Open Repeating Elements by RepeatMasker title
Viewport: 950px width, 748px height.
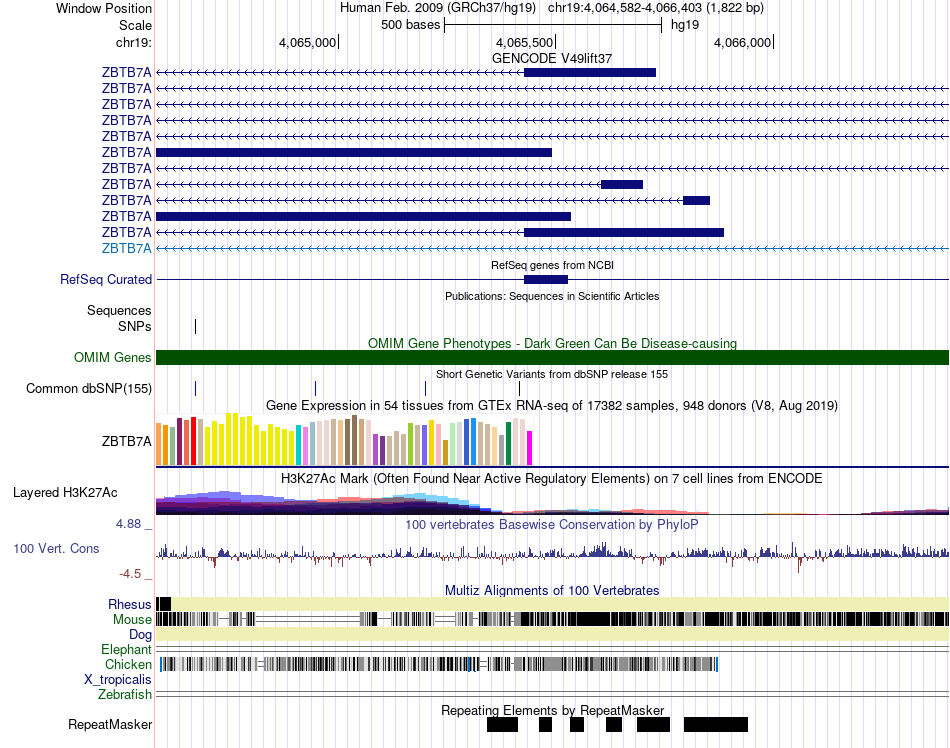click(552, 710)
